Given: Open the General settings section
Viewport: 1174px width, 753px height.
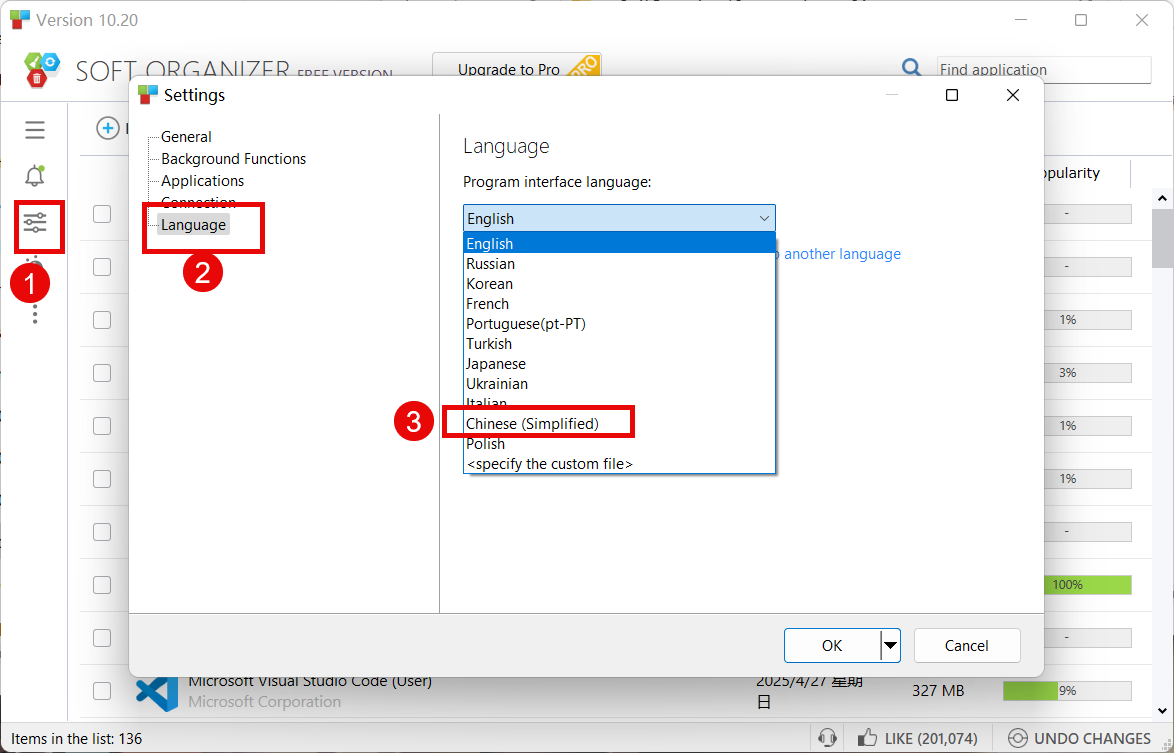Looking at the screenshot, I should click(186, 137).
